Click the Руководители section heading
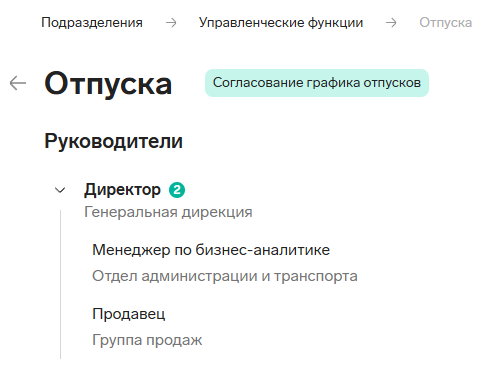The height and width of the screenshot is (380, 487). [114, 141]
